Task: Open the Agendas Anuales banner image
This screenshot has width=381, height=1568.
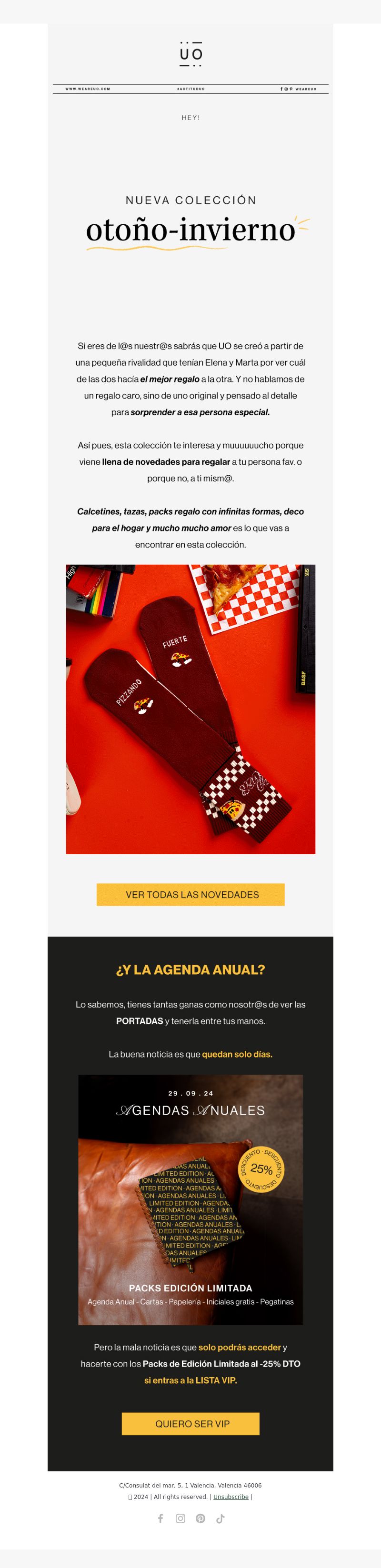Action: click(190, 1200)
